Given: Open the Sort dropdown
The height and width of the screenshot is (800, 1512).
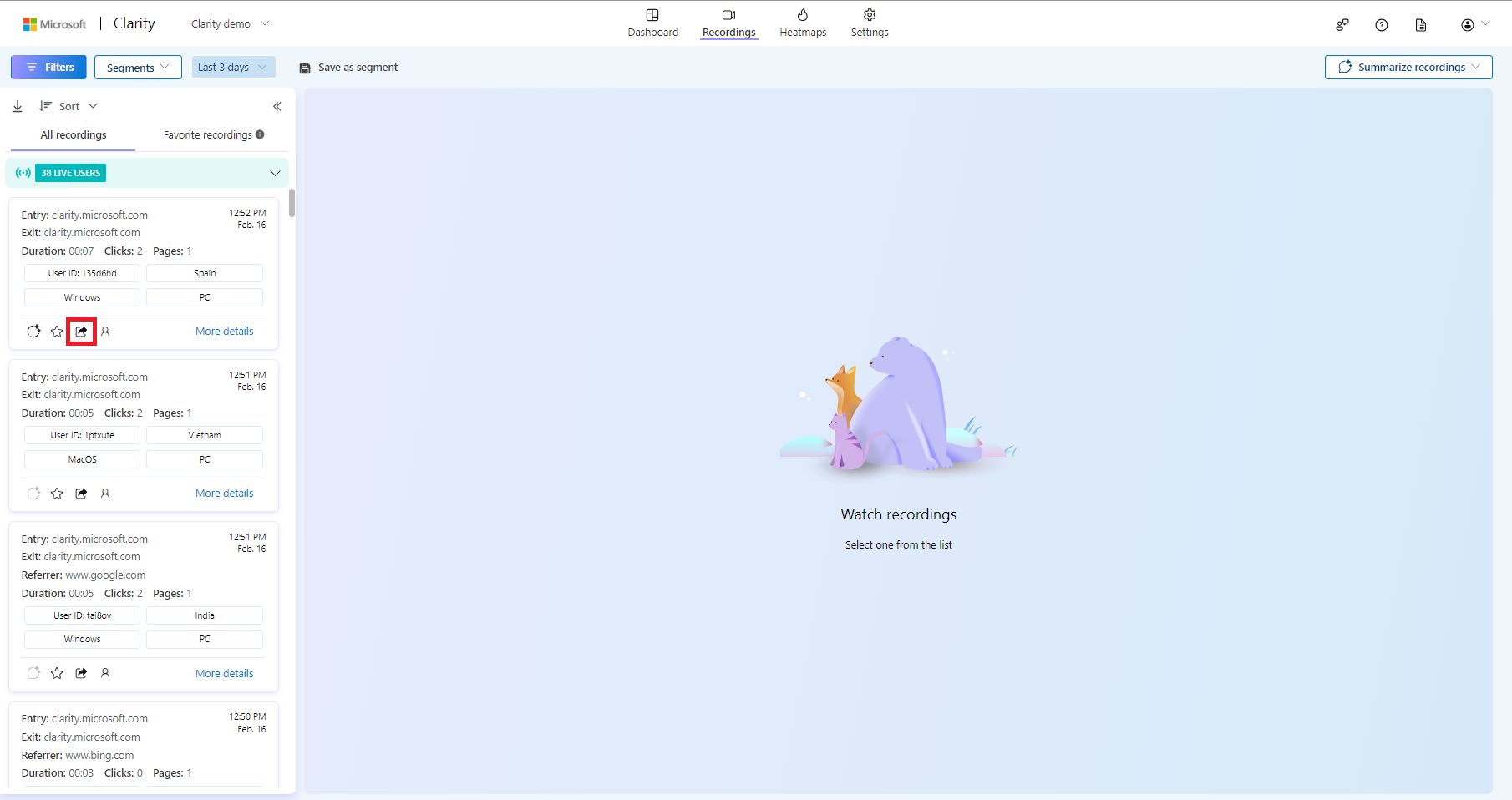Looking at the screenshot, I should click(68, 106).
